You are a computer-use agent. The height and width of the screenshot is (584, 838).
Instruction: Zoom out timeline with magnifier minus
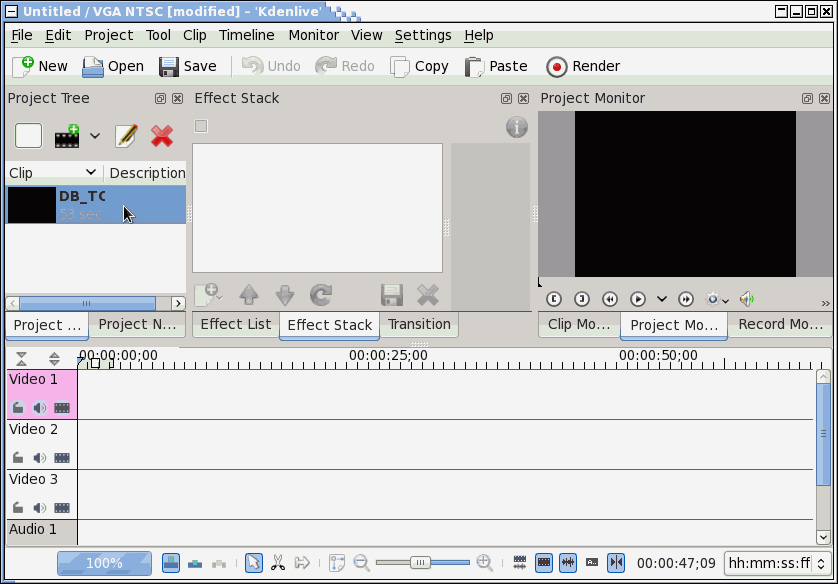click(x=362, y=563)
